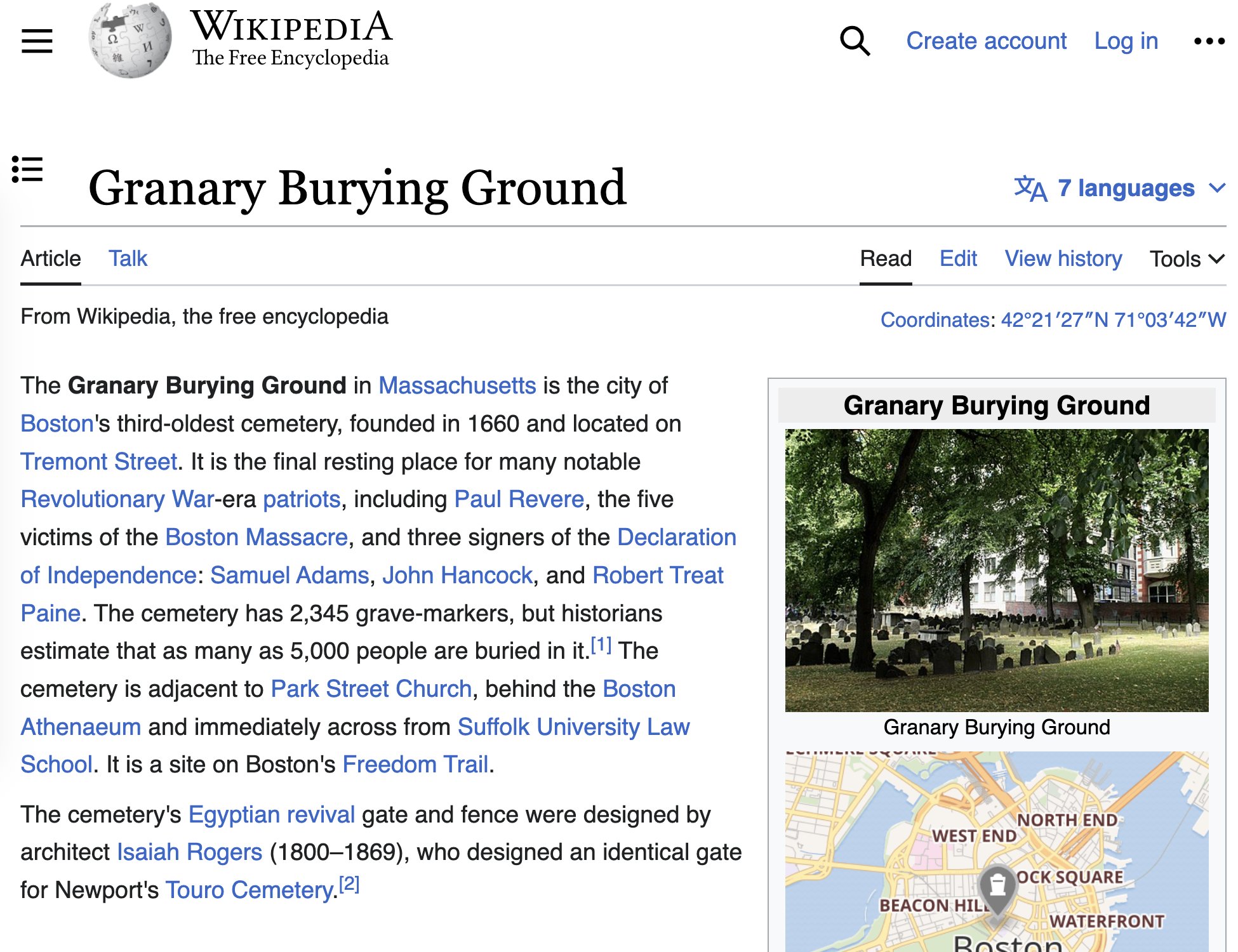Switch to the Talk tab

coord(128,259)
